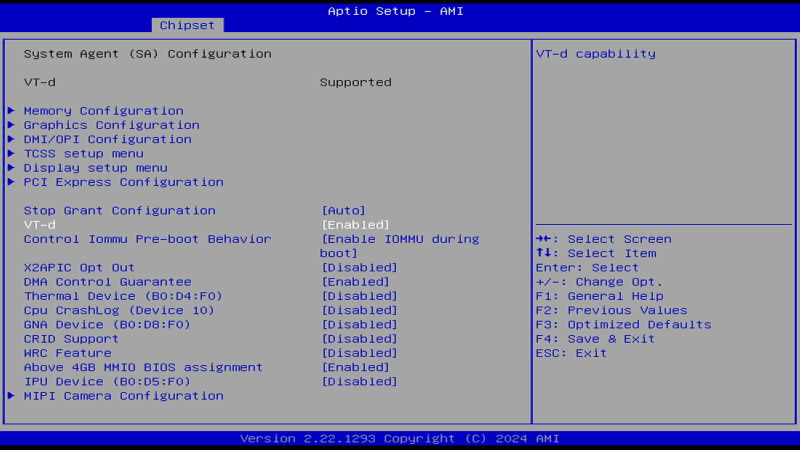Image resolution: width=800 pixels, height=450 pixels.
Task: Toggle DMA Control Guarantee [Enabled] value
Action: pos(355,282)
